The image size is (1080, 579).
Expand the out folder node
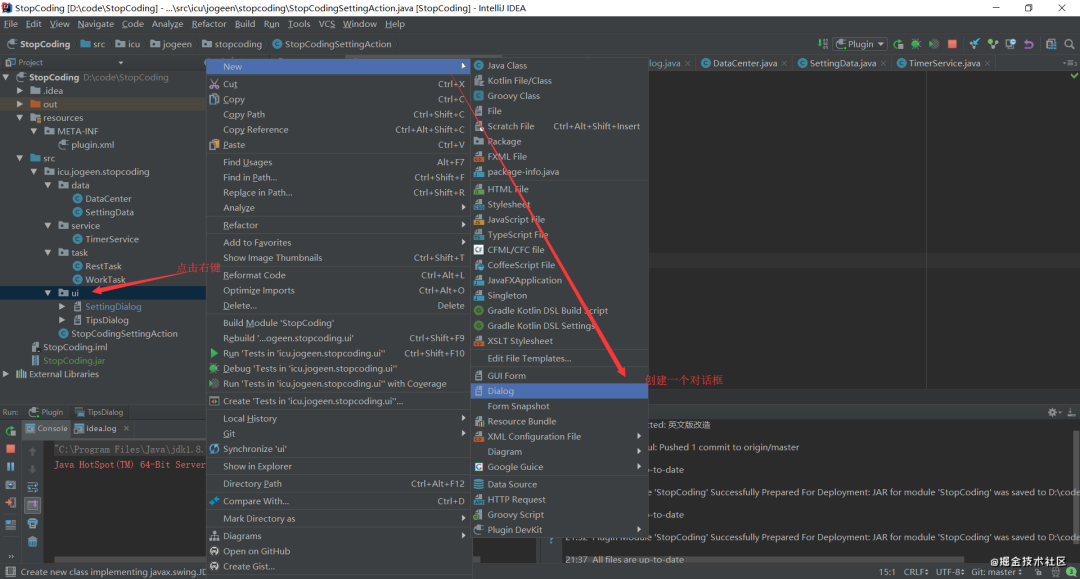pyautogui.click(x=20, y=104)
